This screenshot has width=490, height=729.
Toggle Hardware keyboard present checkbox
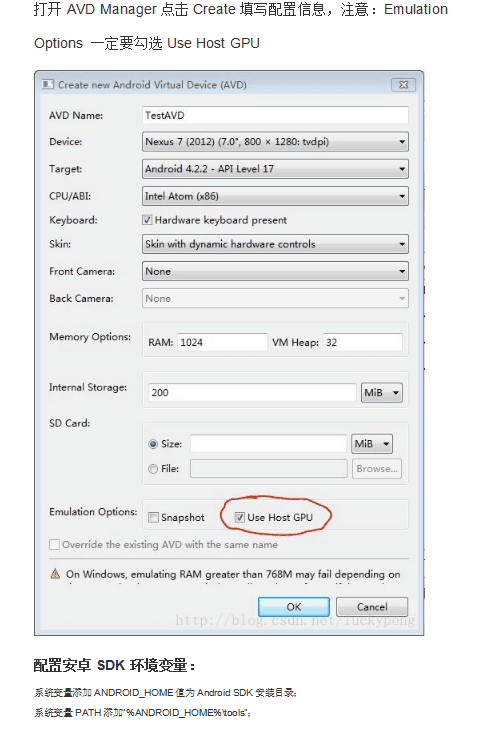coord(147,220)
